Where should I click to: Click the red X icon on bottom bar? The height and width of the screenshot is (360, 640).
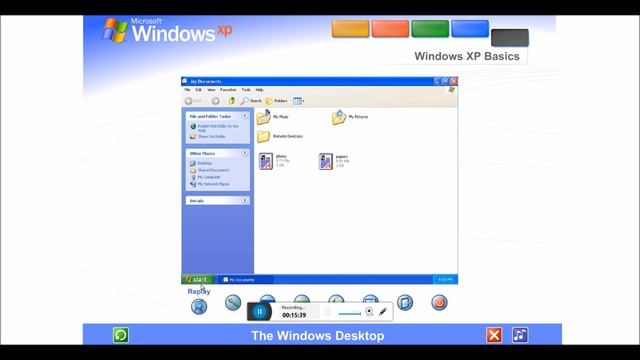click(x=494, y=335)
